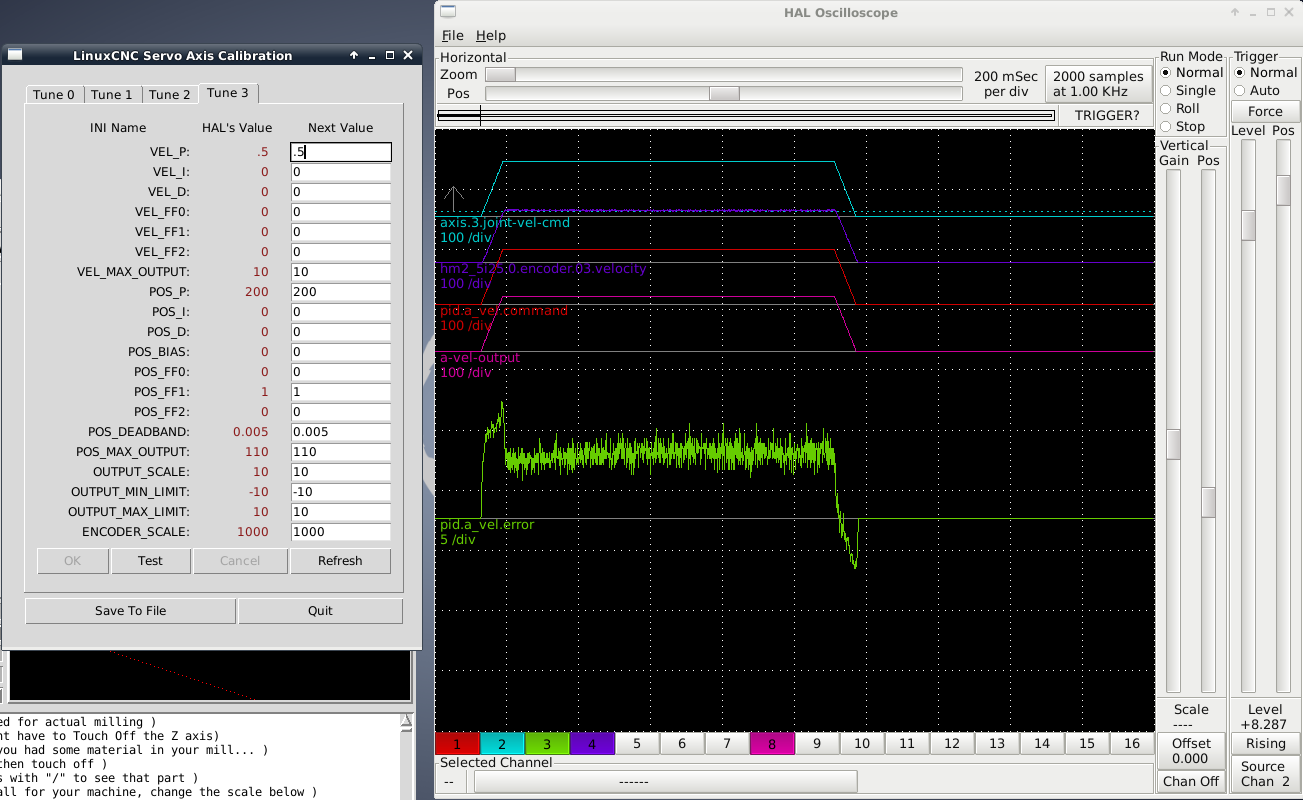Image resolution: width=1303 pixels, height=800 pixels.
Task: Select oscilloscope channel 8 (magenta)
Action: (x=772, y=744)
